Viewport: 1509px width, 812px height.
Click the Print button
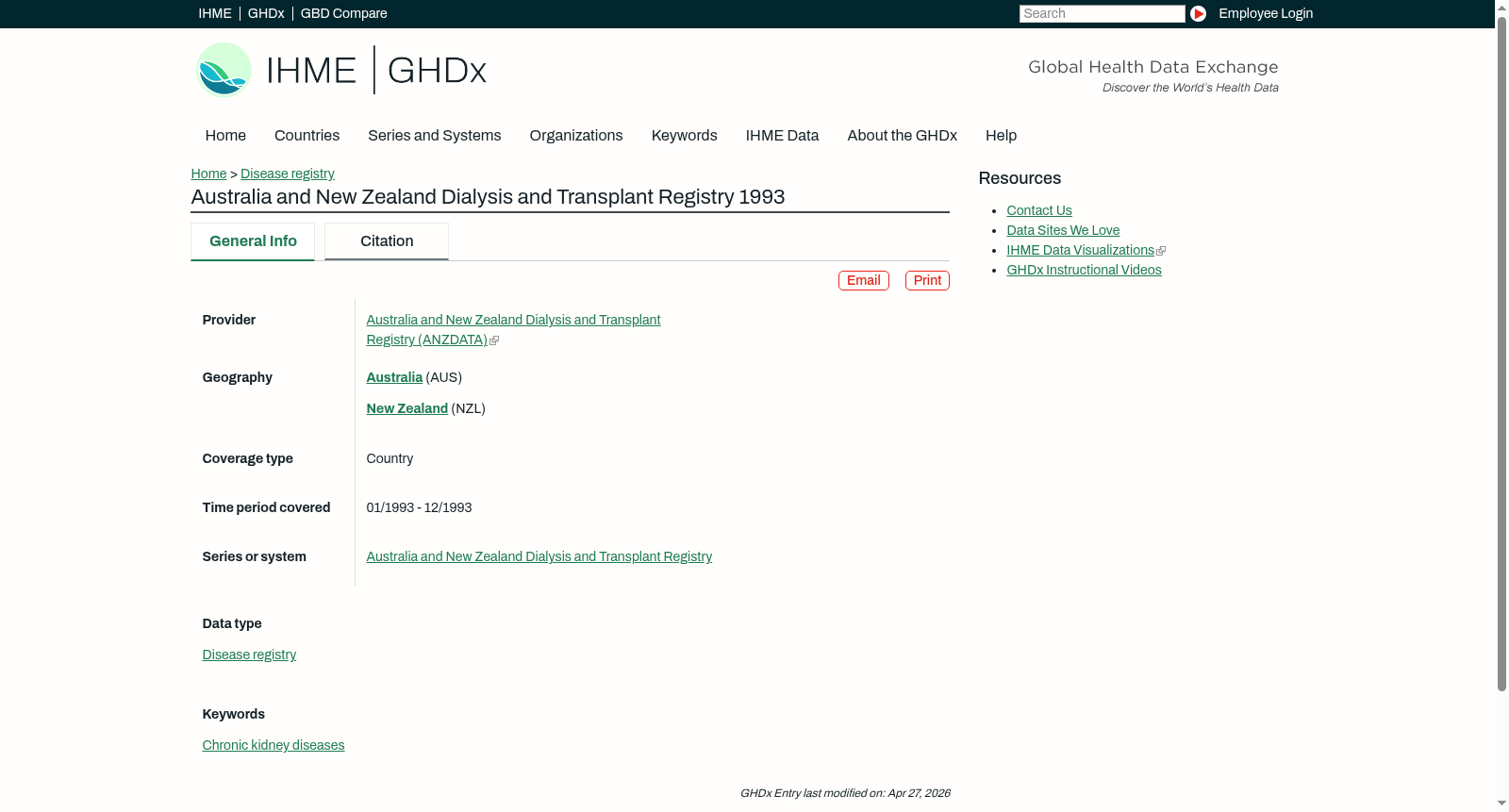[927, 281]
